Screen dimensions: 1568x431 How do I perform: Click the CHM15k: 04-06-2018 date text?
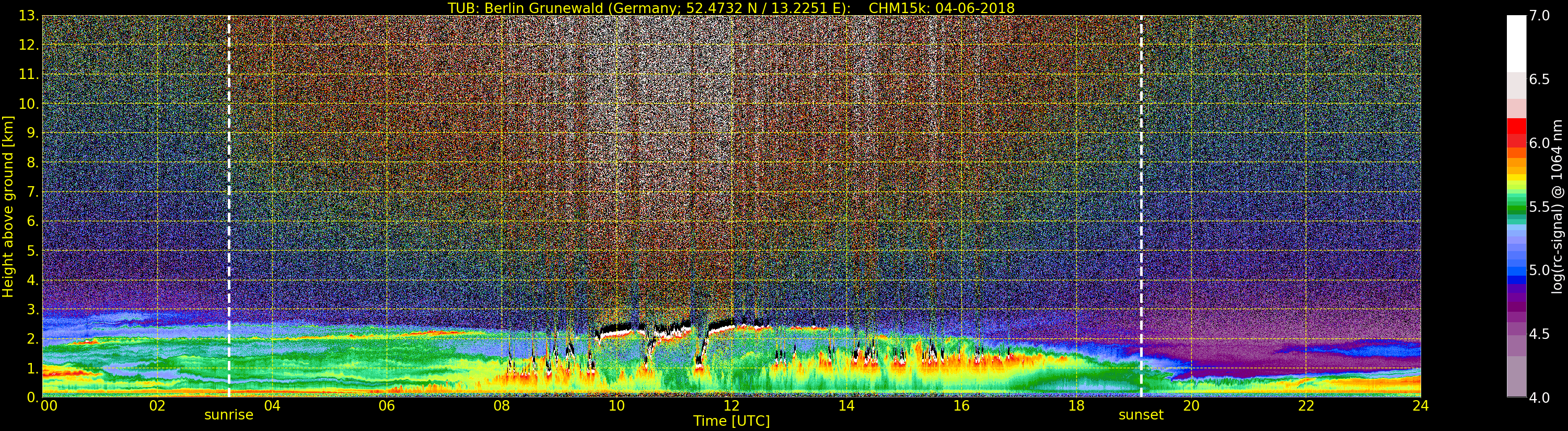[x=941, y=8]
